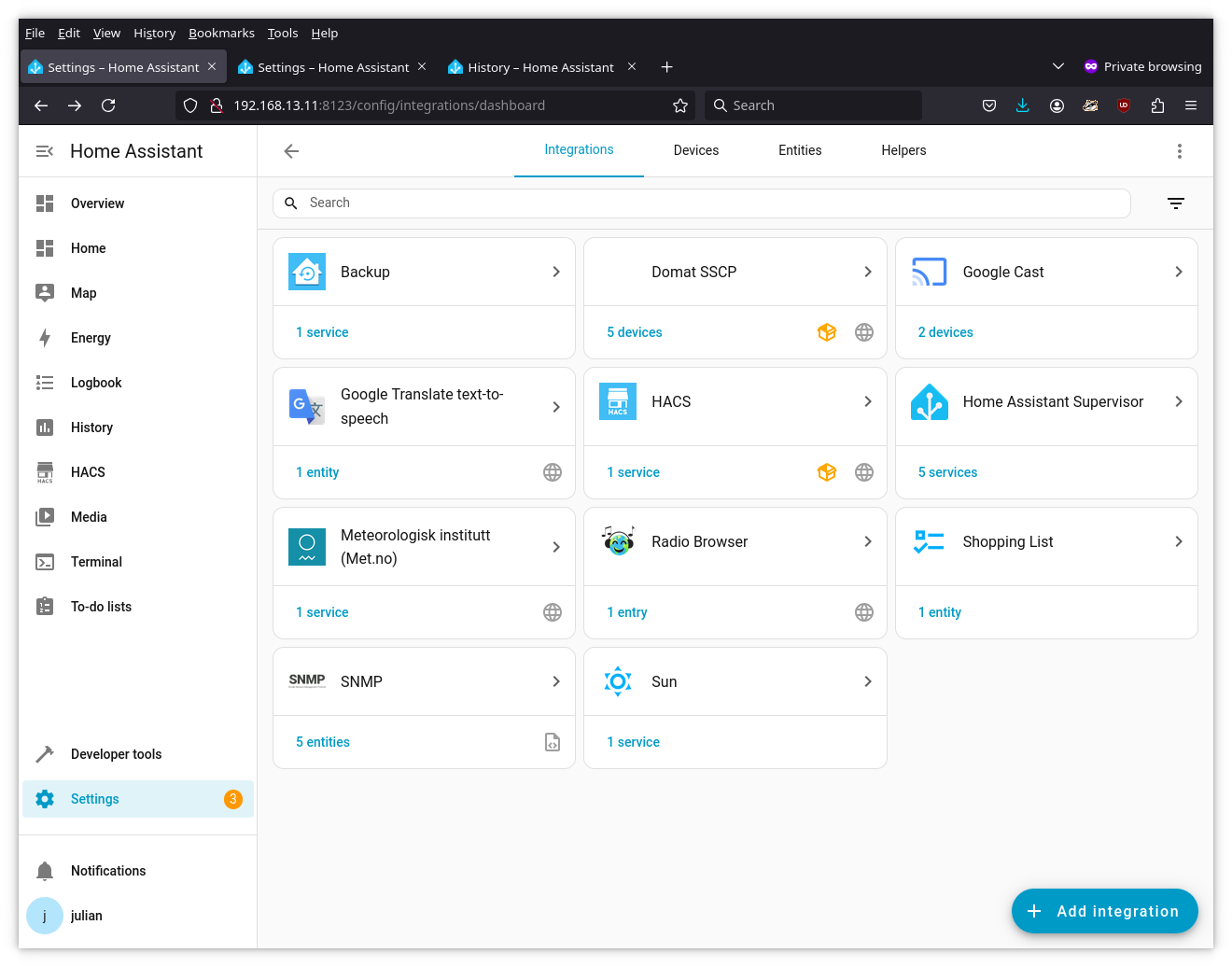Click the Google Translate integration logo

click(x=307, y=407)
